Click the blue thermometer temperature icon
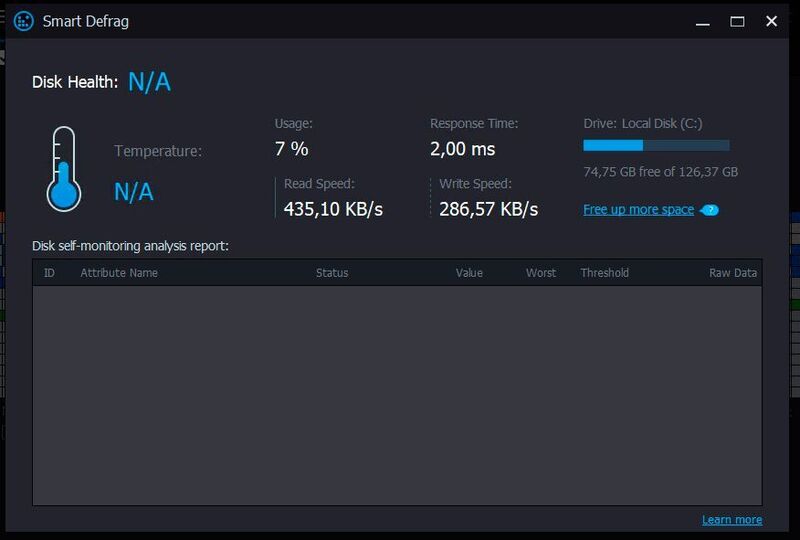The width and height of the screenshot is (800, 540). pos(63,168)
